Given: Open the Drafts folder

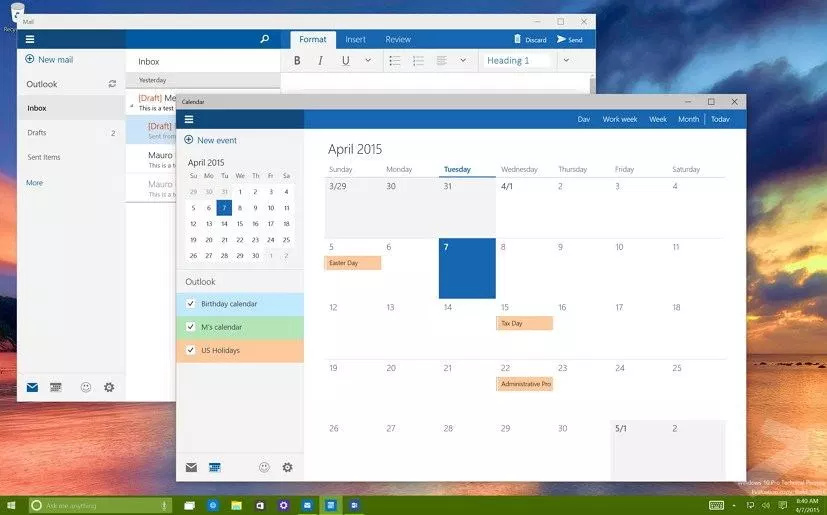Looking at the screenshot, I should [x=71, y=132].
